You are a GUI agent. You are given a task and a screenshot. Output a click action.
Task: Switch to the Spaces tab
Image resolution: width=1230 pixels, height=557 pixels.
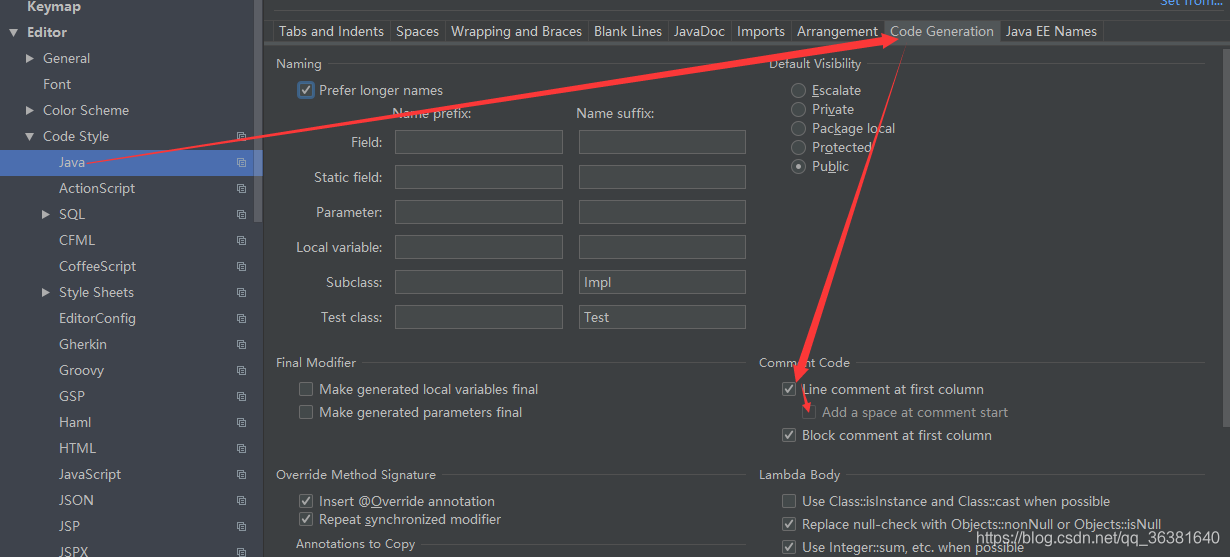(417, 31)
